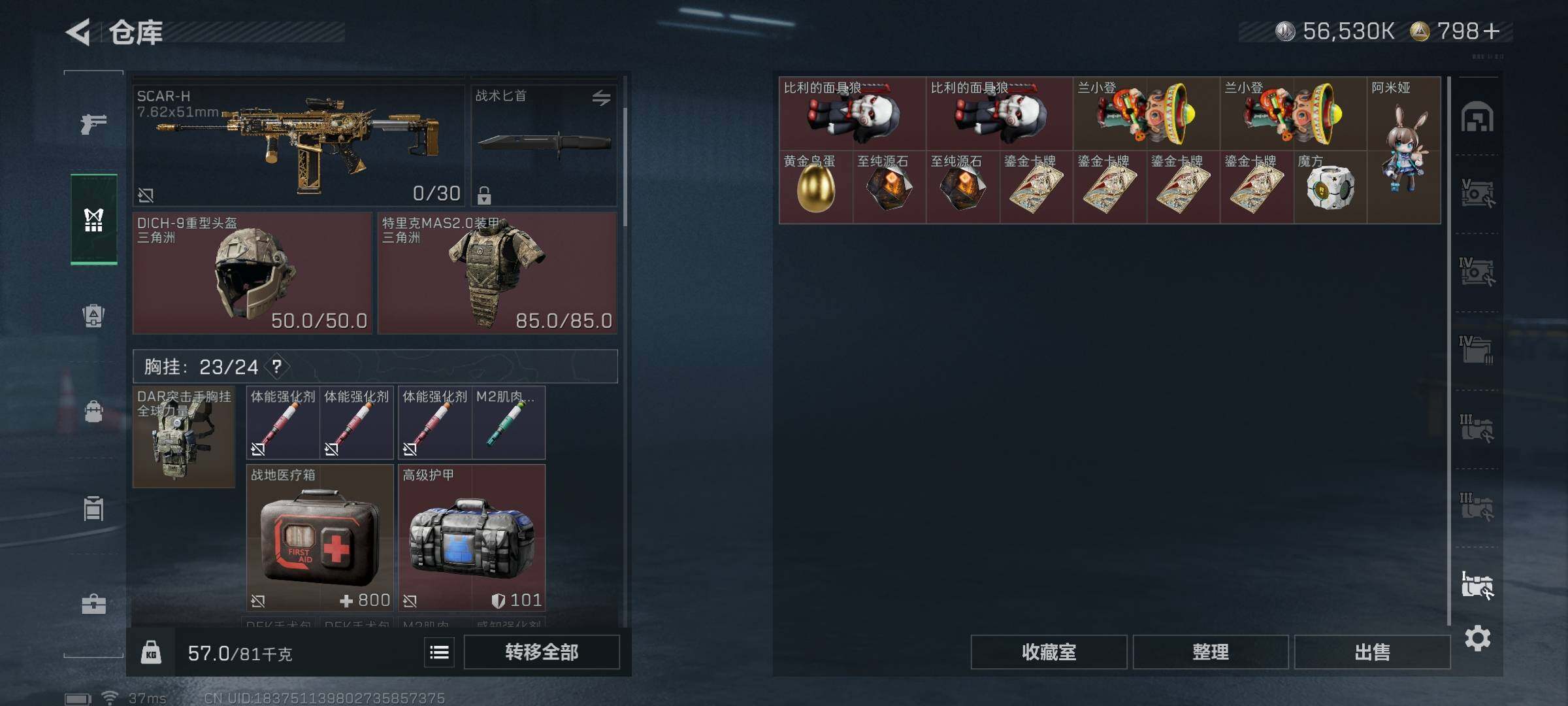Go back using the arrow beside 仓库

[78, 32]
